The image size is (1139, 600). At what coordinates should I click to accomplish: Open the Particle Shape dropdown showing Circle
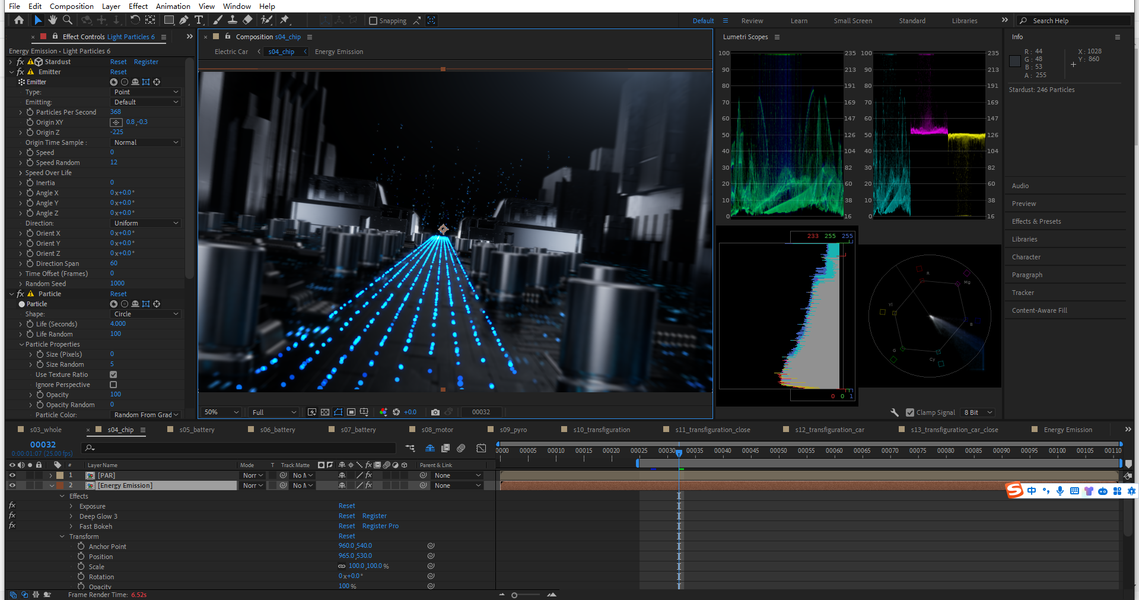coord(145,314)
